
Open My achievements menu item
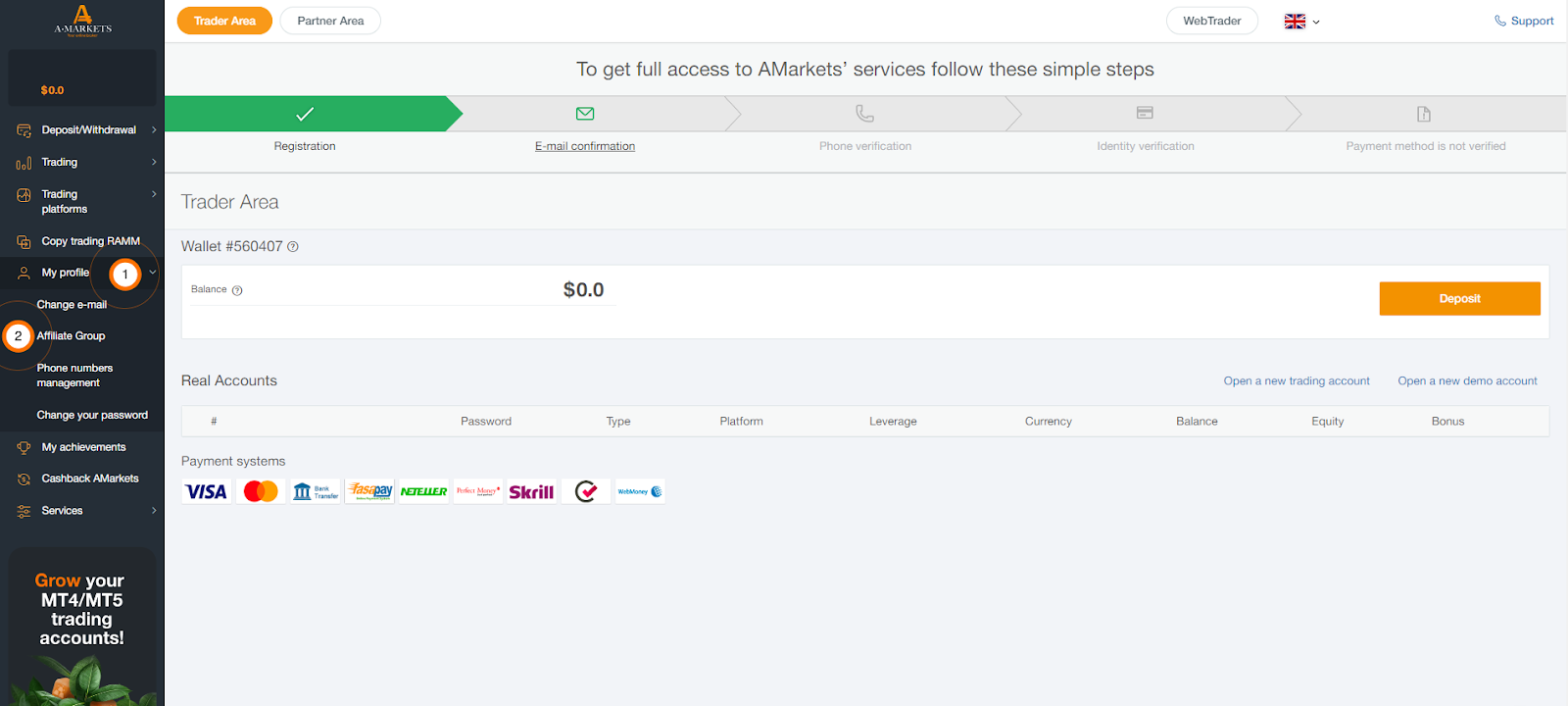click(83, 447)
